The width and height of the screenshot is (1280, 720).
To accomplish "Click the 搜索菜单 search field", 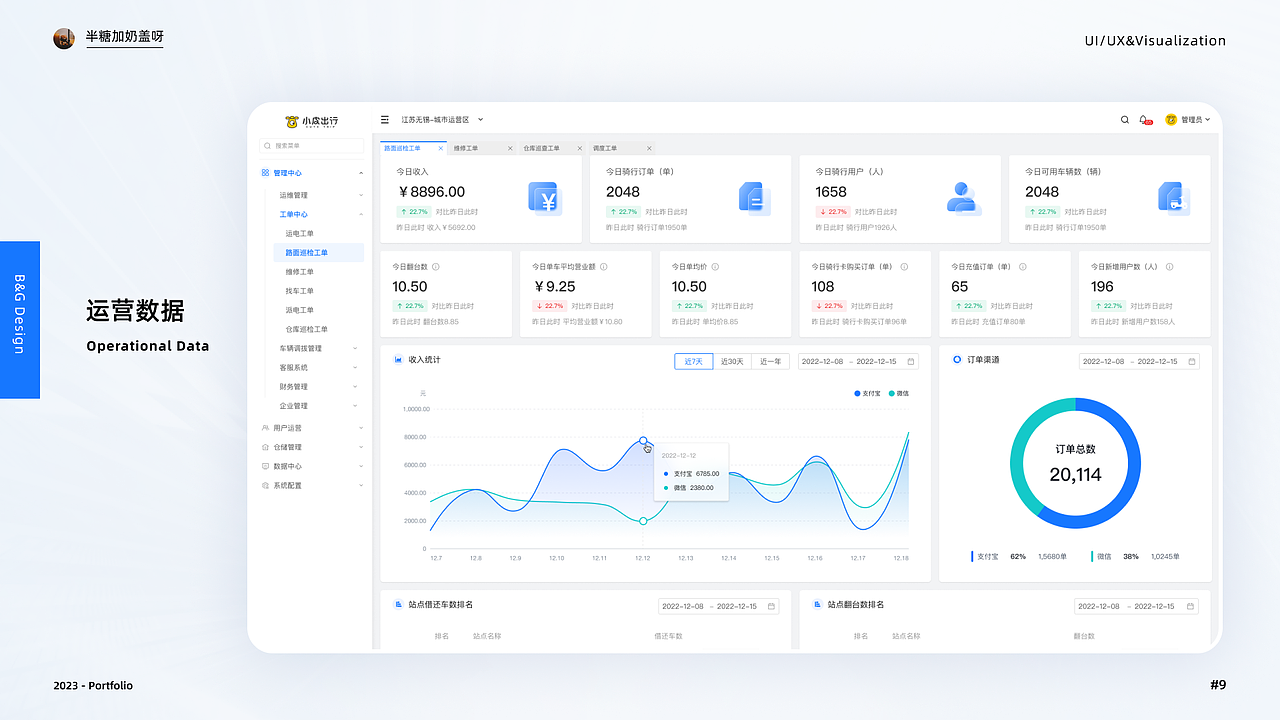I will pos(312,145).
